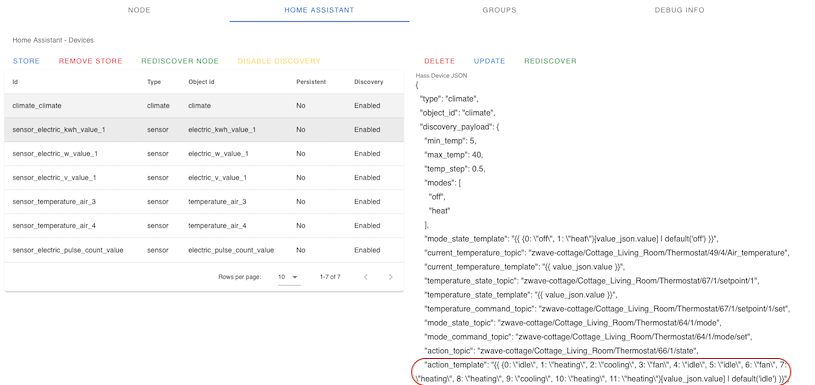Image resolution: width=815 pixels, height=385 pixels.
Task: Click the Update button
Action: (x=489, y=61)
